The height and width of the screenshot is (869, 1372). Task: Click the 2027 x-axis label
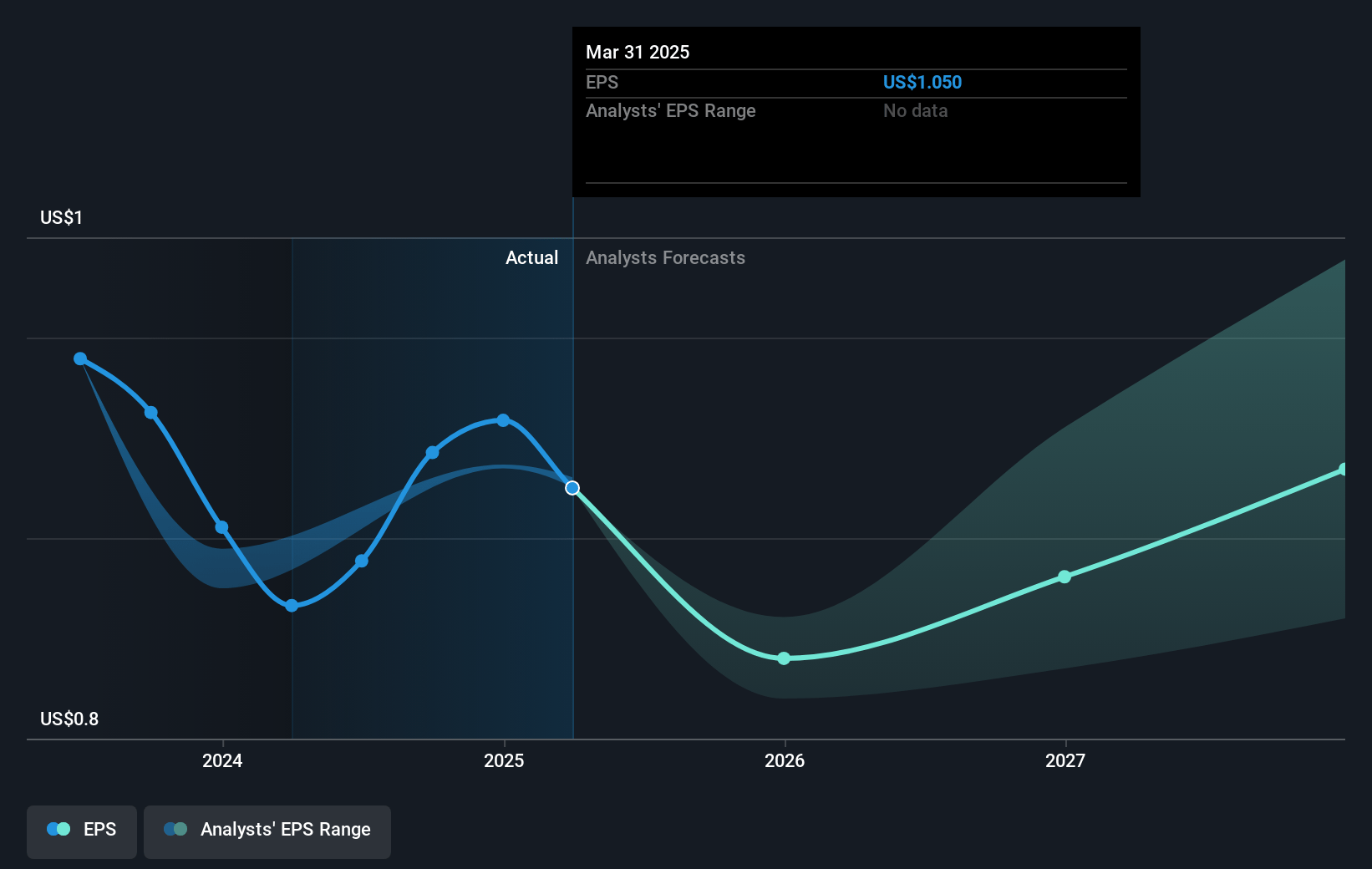(x=1065, y=760)
